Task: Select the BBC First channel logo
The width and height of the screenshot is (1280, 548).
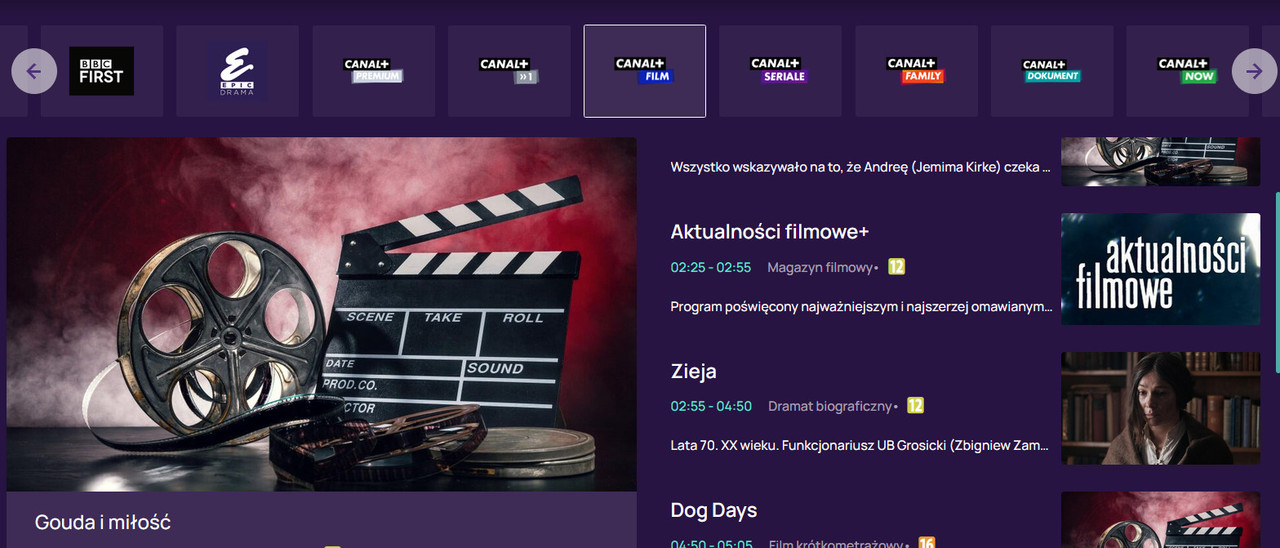Action: 101,71
